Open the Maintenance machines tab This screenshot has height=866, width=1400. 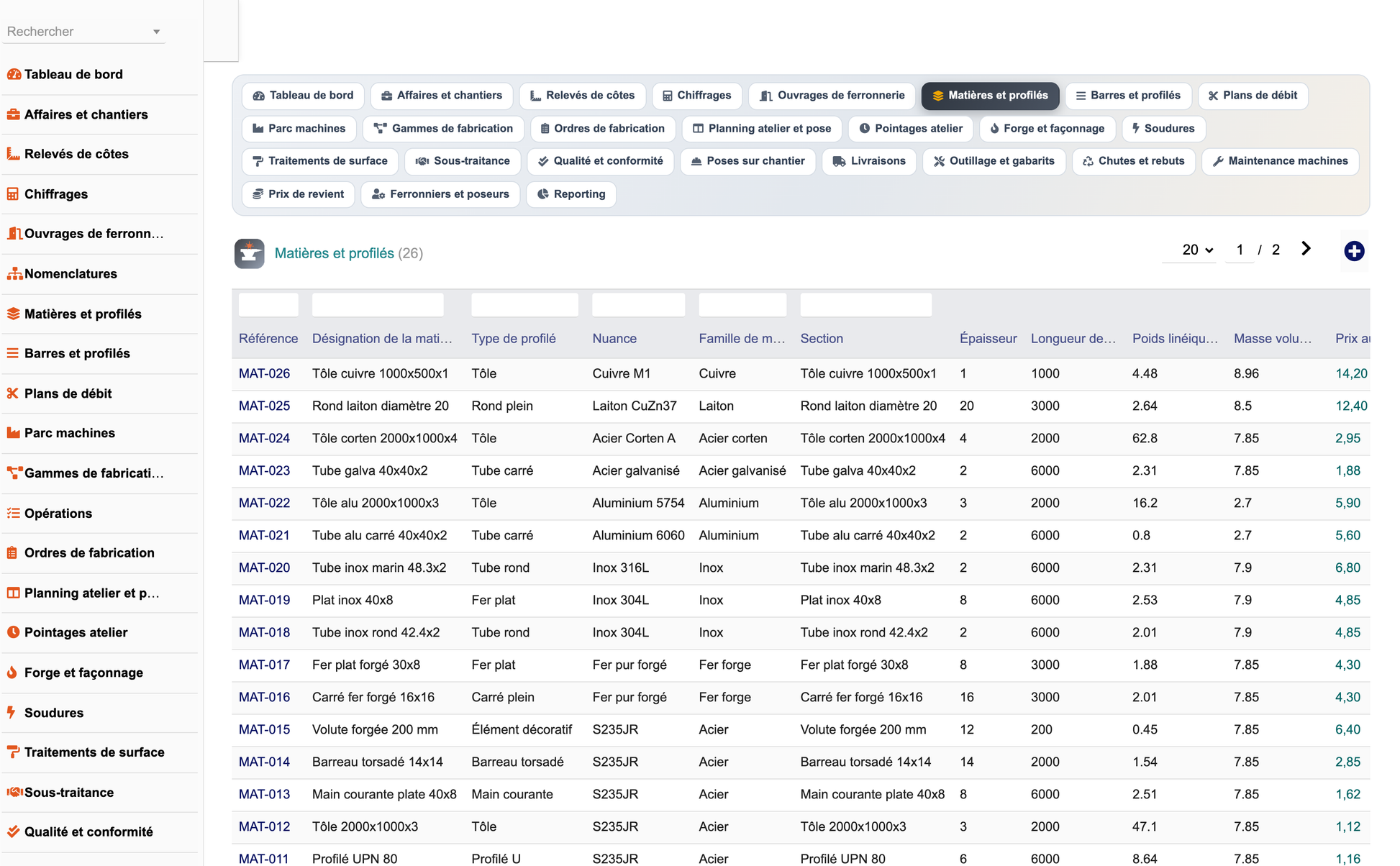tap(1281, 161)
